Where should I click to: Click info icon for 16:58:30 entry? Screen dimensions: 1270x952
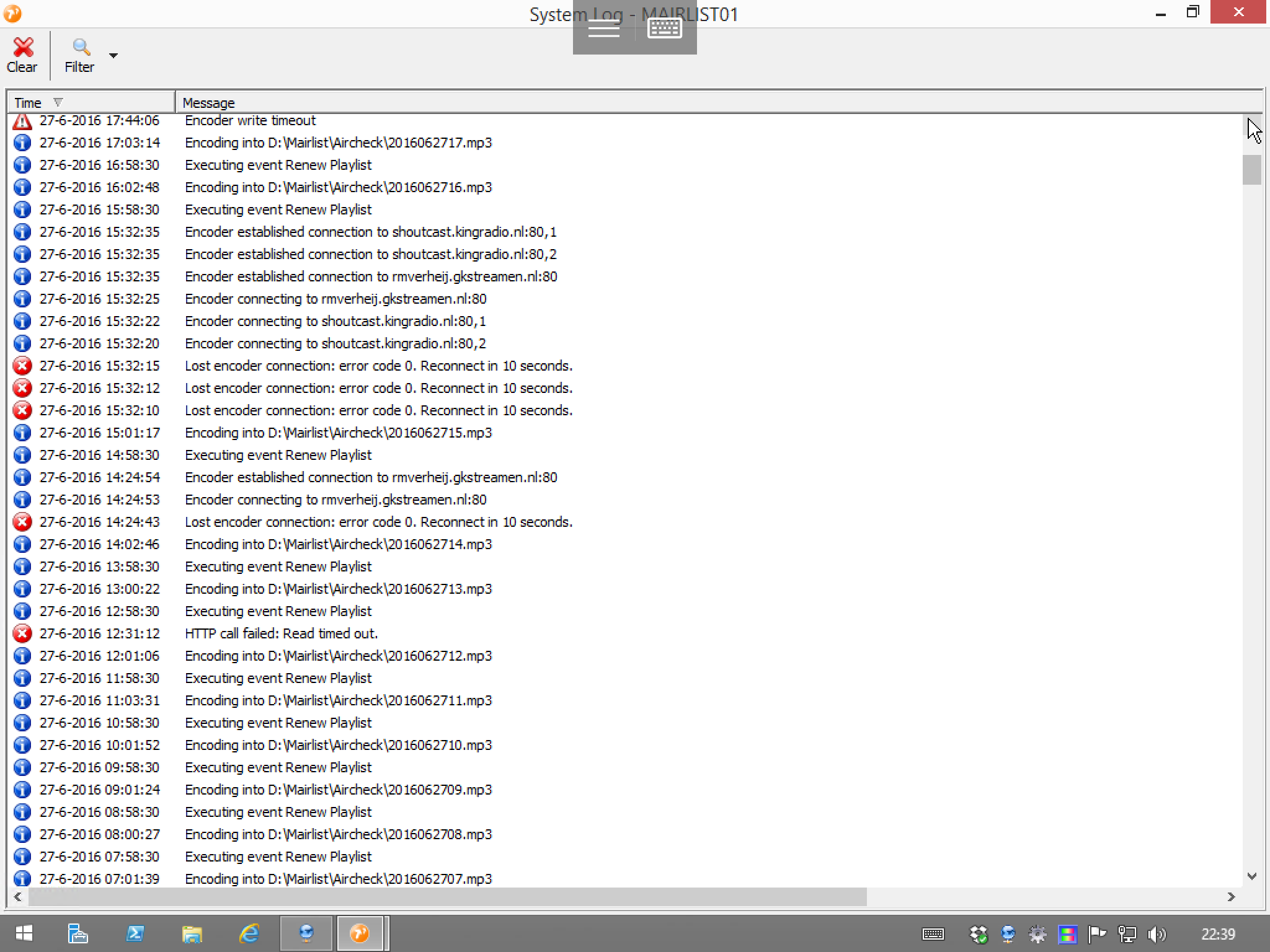22,165
